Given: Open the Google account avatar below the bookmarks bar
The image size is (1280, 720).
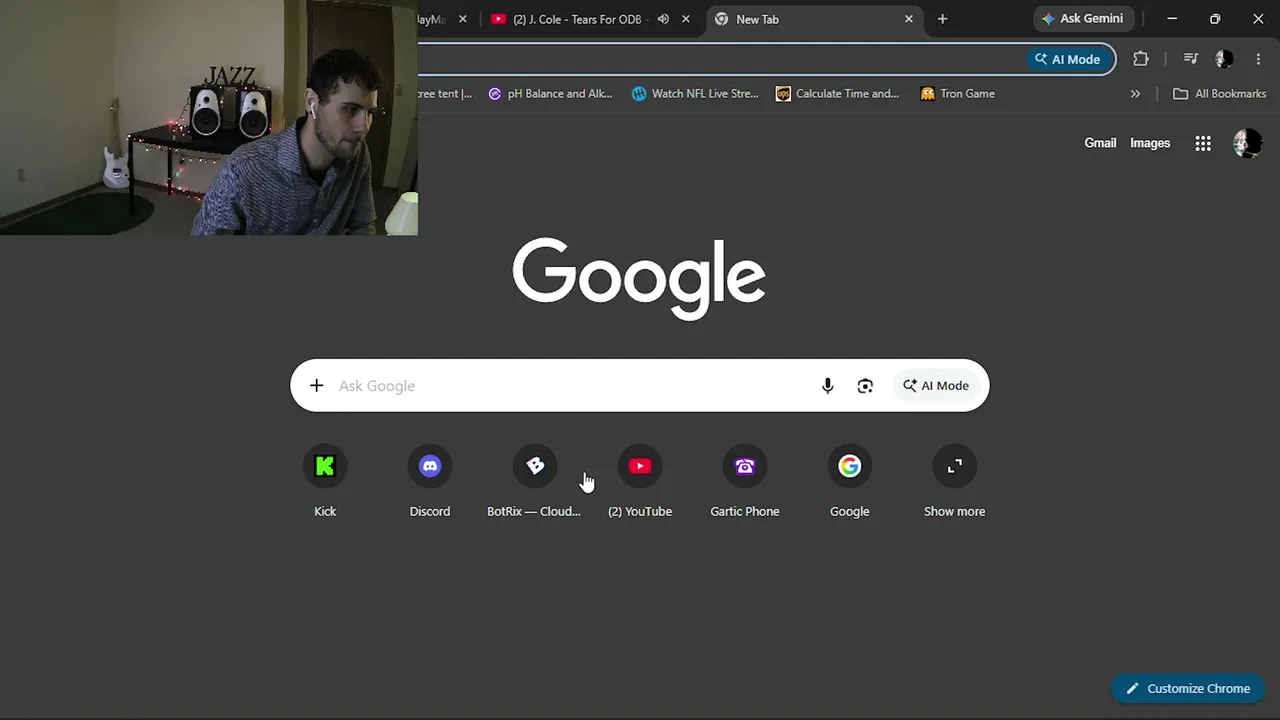Looking at the screenshot, I should click(1247, 143).
